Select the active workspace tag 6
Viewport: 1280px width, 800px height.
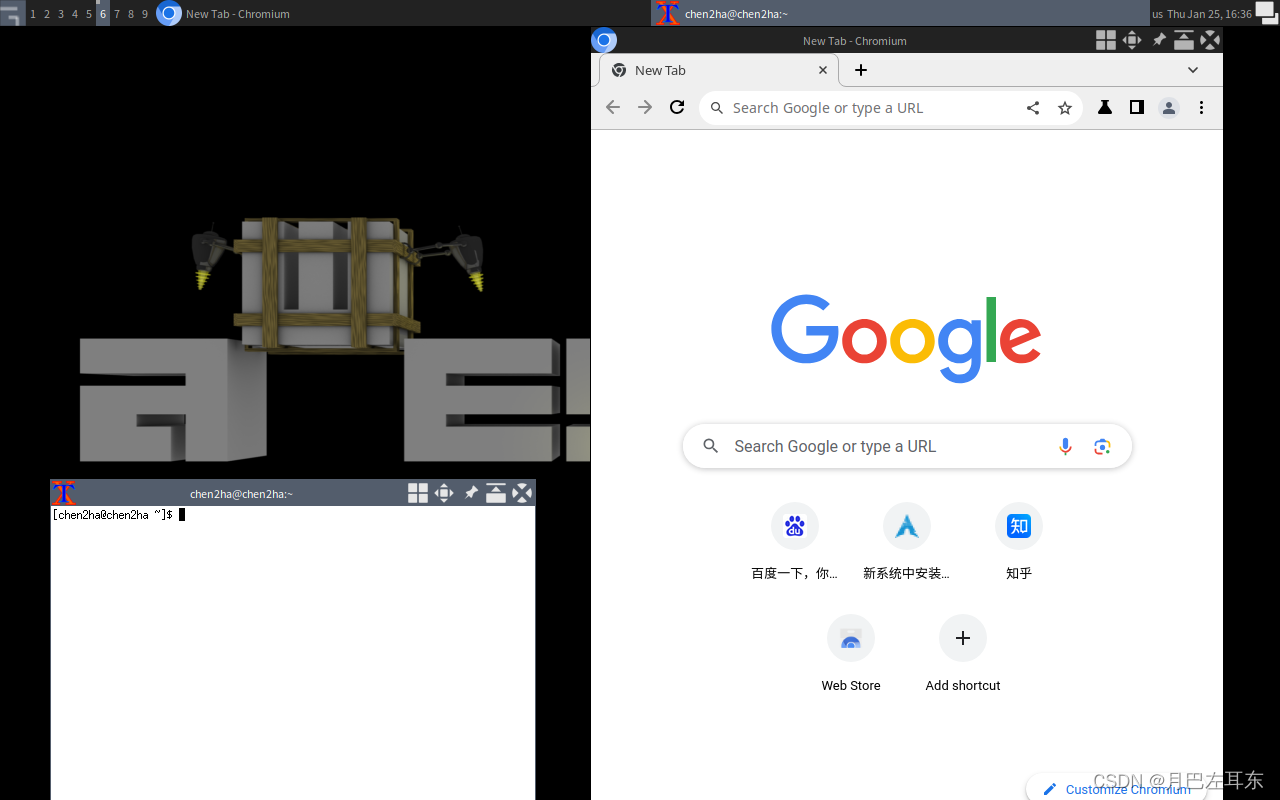tap(103, 14)
